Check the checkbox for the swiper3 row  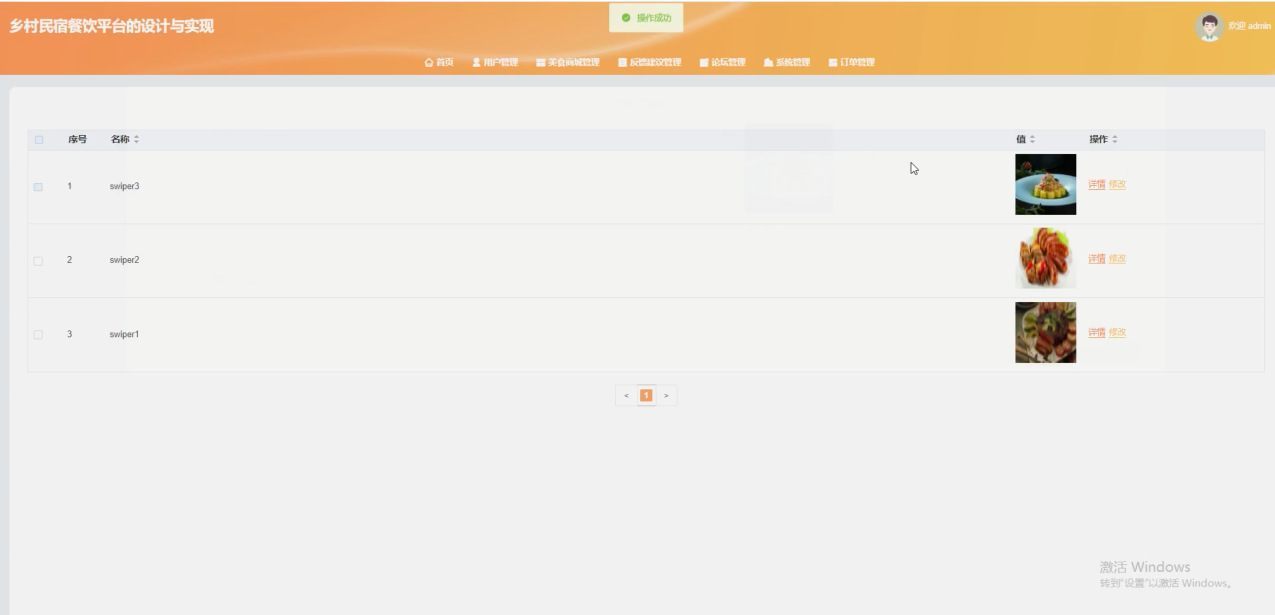pyautogui.click(x=38, y=187)
